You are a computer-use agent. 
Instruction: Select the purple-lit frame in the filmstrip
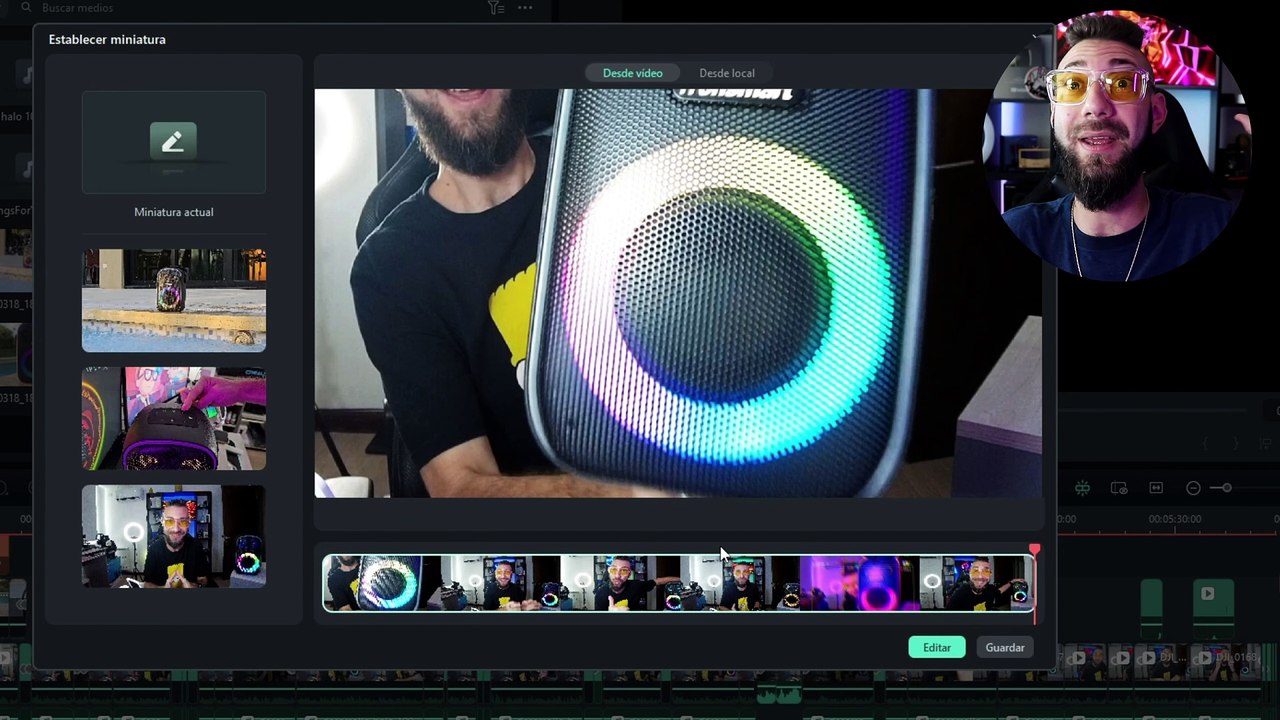click(859, 583)
